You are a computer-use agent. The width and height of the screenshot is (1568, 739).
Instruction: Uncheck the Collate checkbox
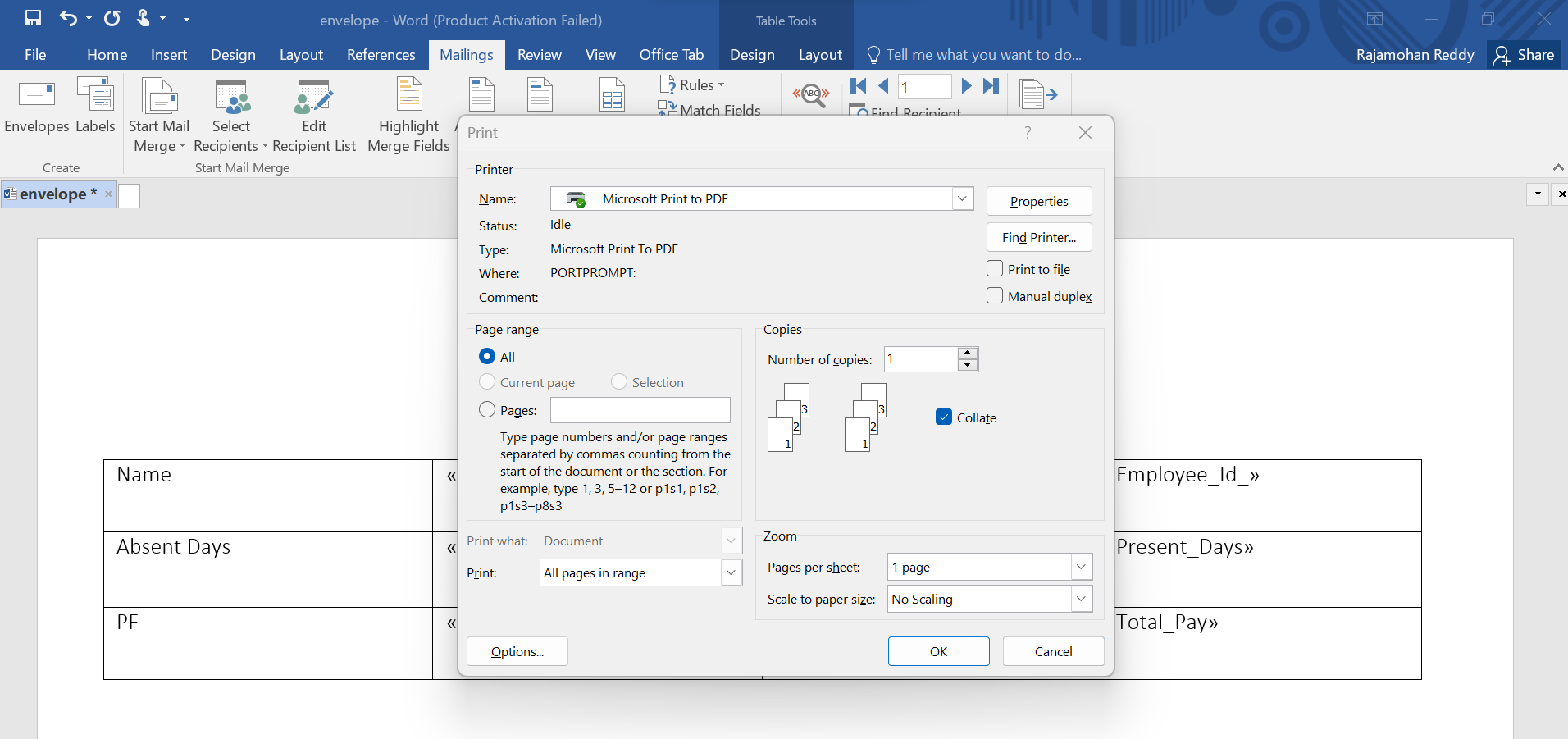(x=944, y=417)
